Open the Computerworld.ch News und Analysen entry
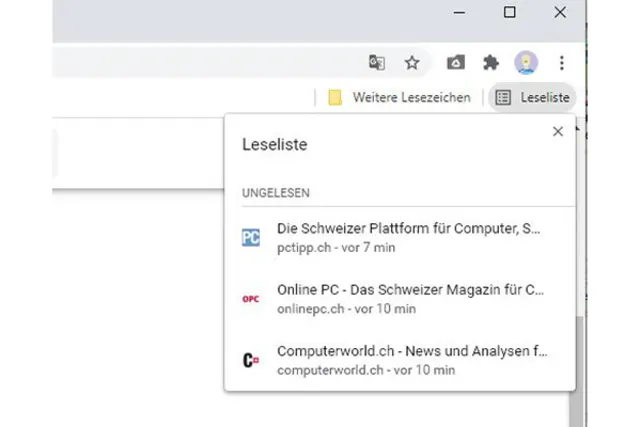 (x=410, y=360)
